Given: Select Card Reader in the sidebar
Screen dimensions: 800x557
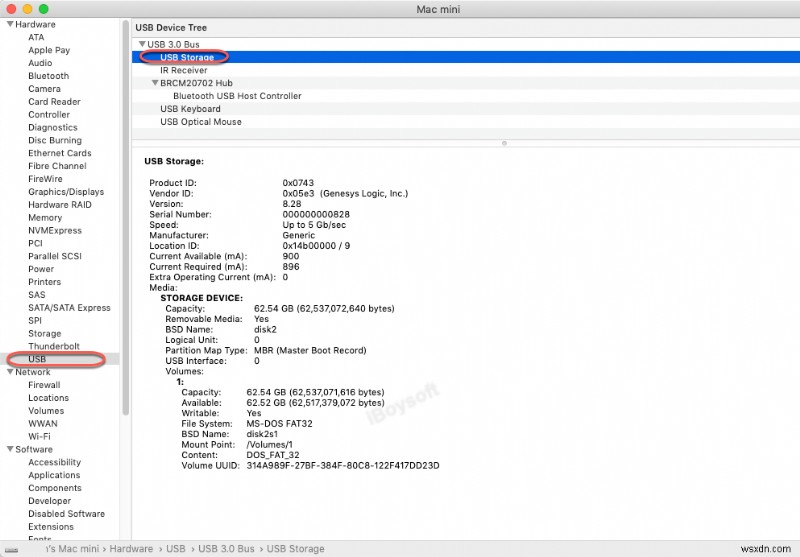Looking at the screenshot, I should click(x=55, y=102).
